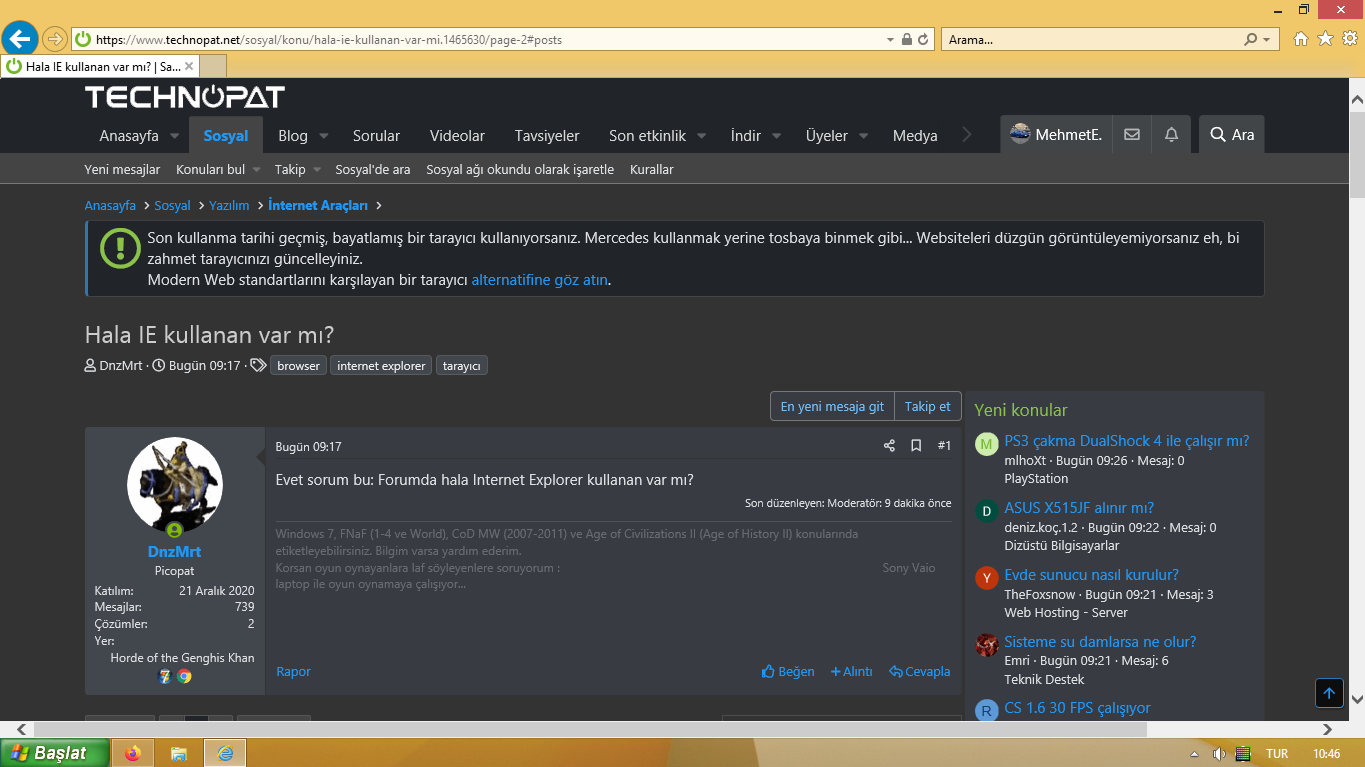
Task: Open 'Evde sunucu nasıl kurulur?' topic
Action: 1092,575
